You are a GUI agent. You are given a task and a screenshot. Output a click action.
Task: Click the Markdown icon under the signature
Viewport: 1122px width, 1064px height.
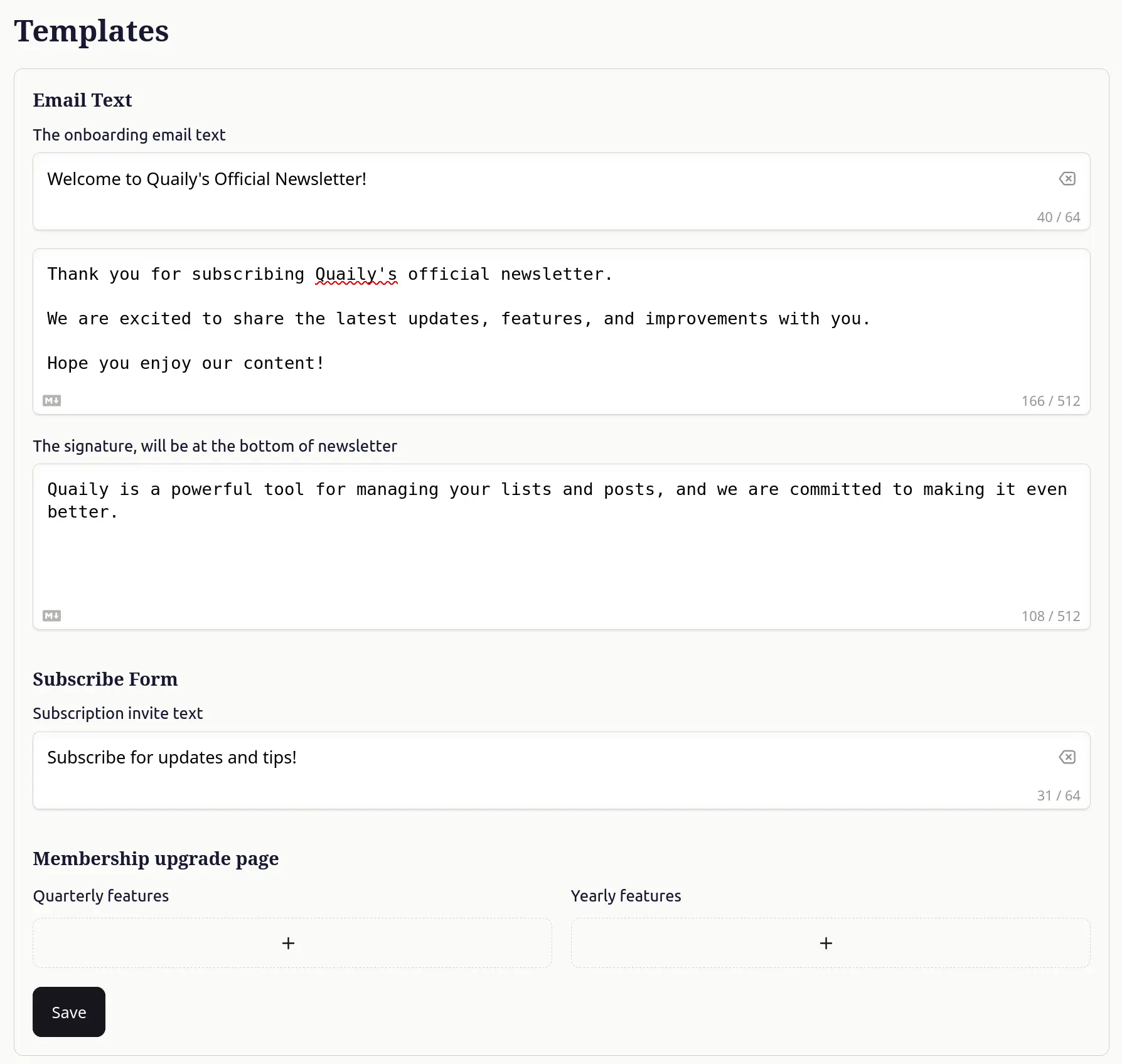click(51, 616)
